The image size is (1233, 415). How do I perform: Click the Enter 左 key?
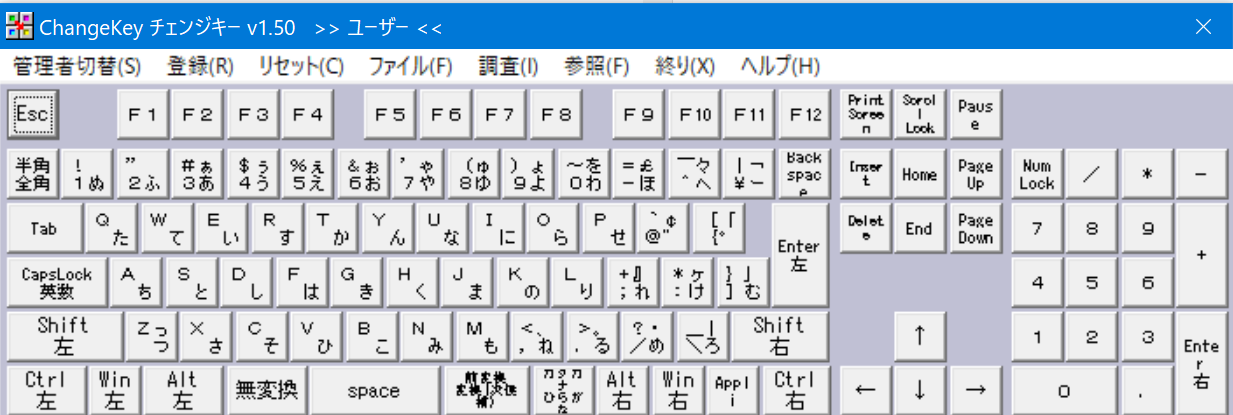tap(800, 255)
